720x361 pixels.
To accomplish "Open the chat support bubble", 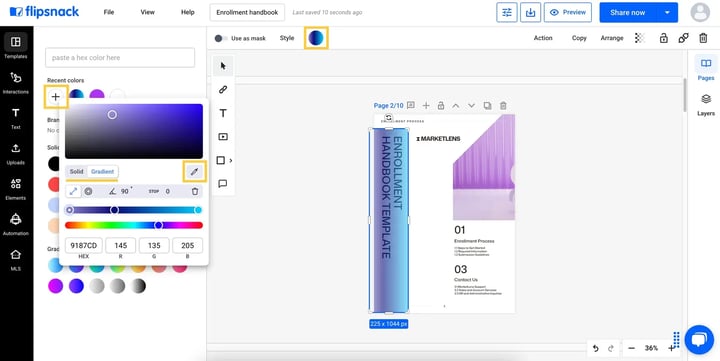I will [x=698, y=340].
